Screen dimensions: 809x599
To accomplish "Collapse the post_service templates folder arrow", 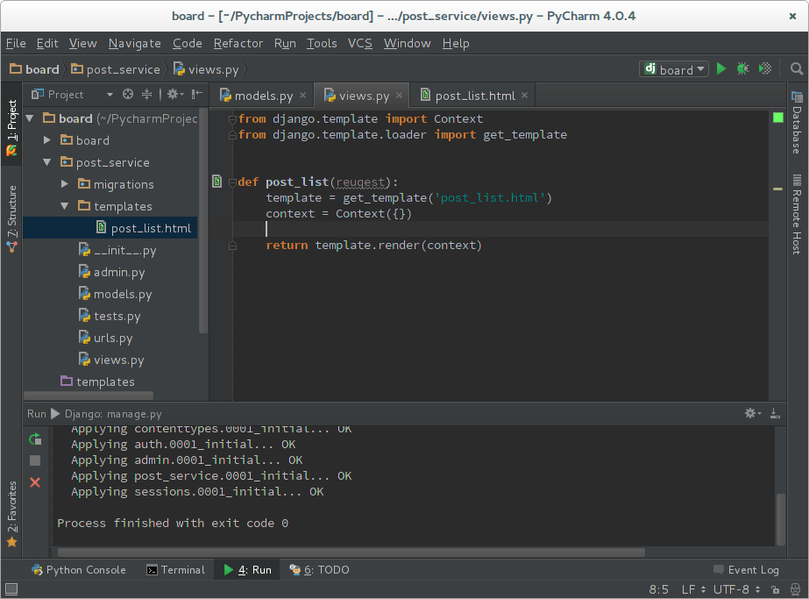I will pos(64,206).
